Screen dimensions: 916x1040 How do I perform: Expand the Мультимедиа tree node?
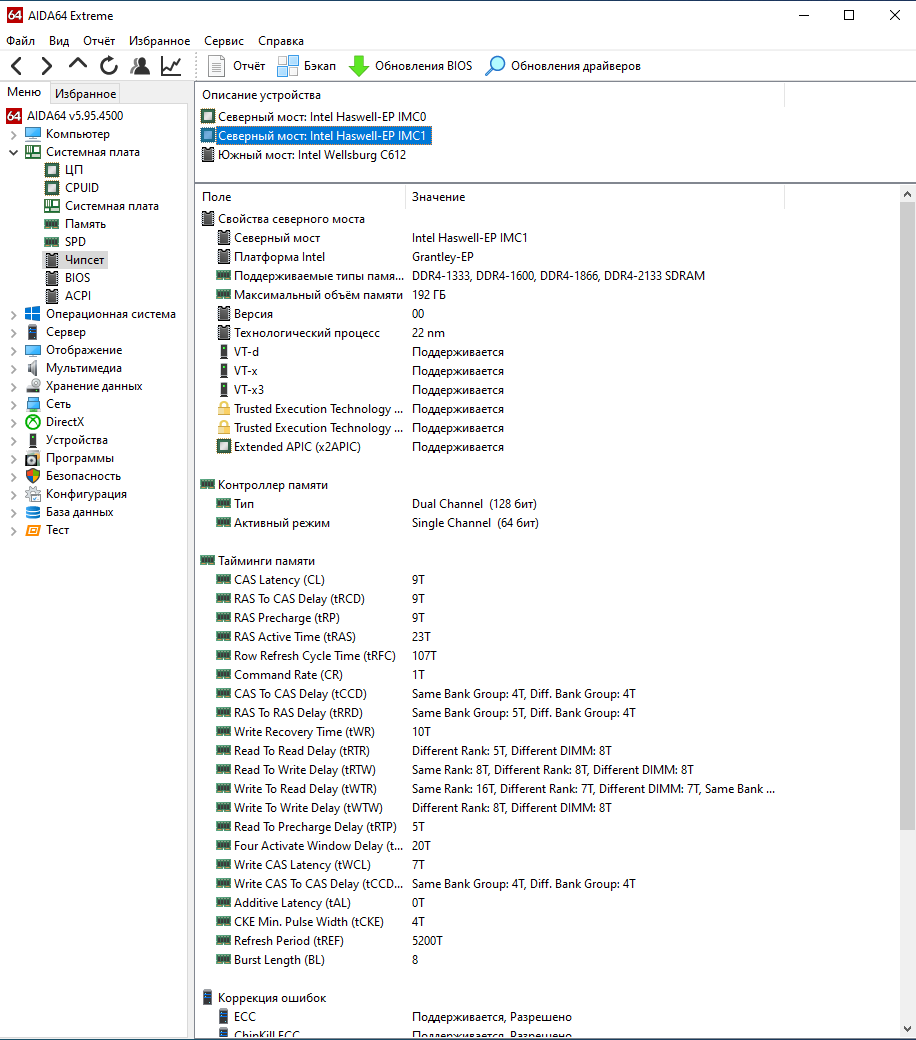pyautogui.click(x=13, y=369)
